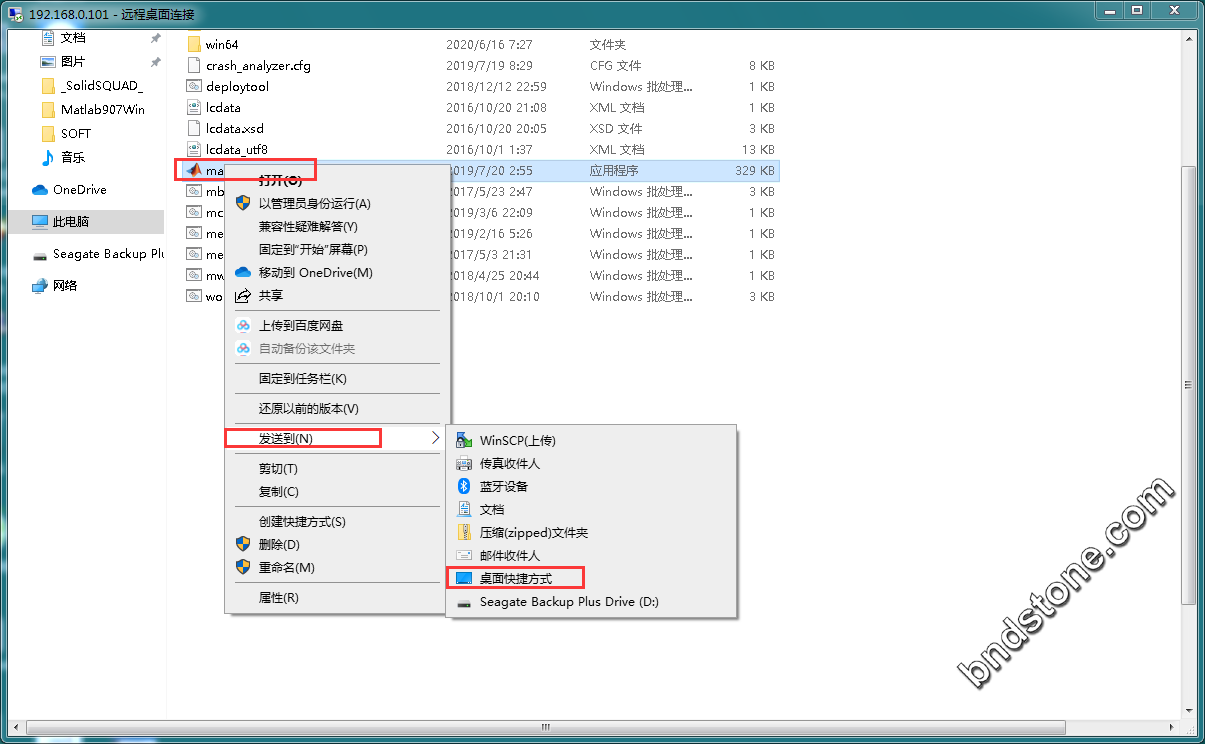Open This PC in navigation pane
This screenshot has height=744, width=1205.
point(70,222)
